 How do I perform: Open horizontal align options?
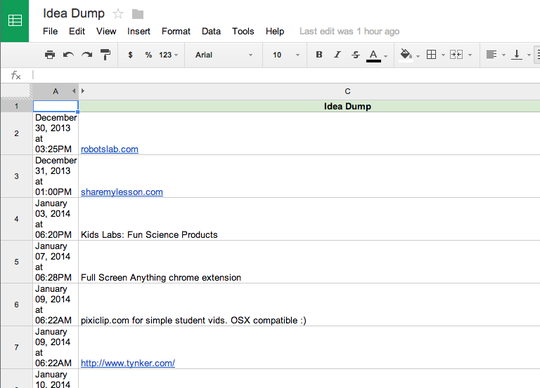(491, 55)
